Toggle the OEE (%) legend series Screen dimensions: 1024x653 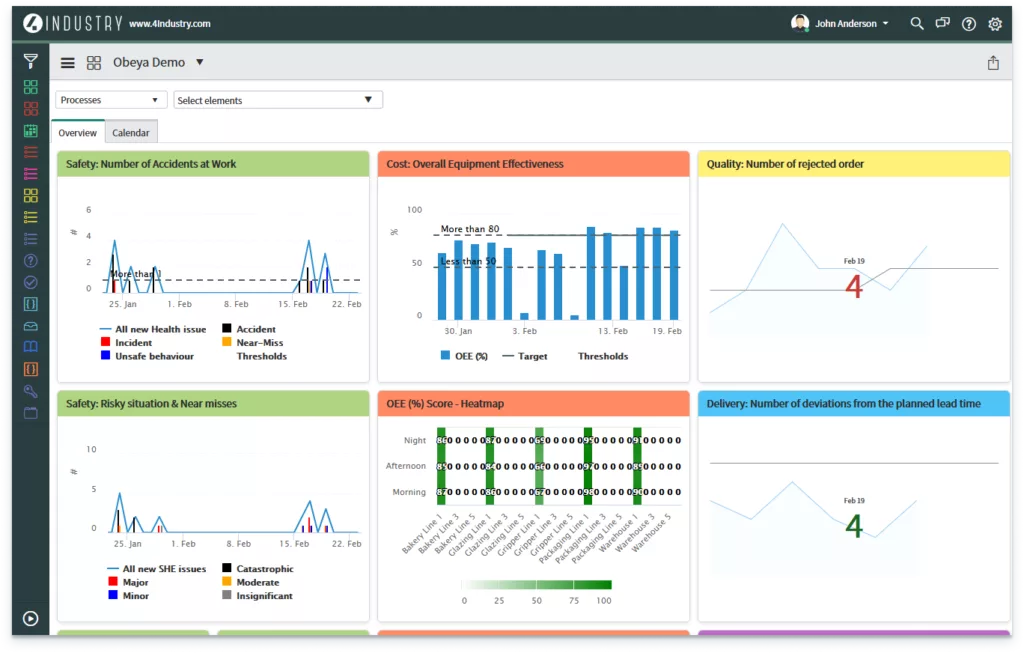464,356
